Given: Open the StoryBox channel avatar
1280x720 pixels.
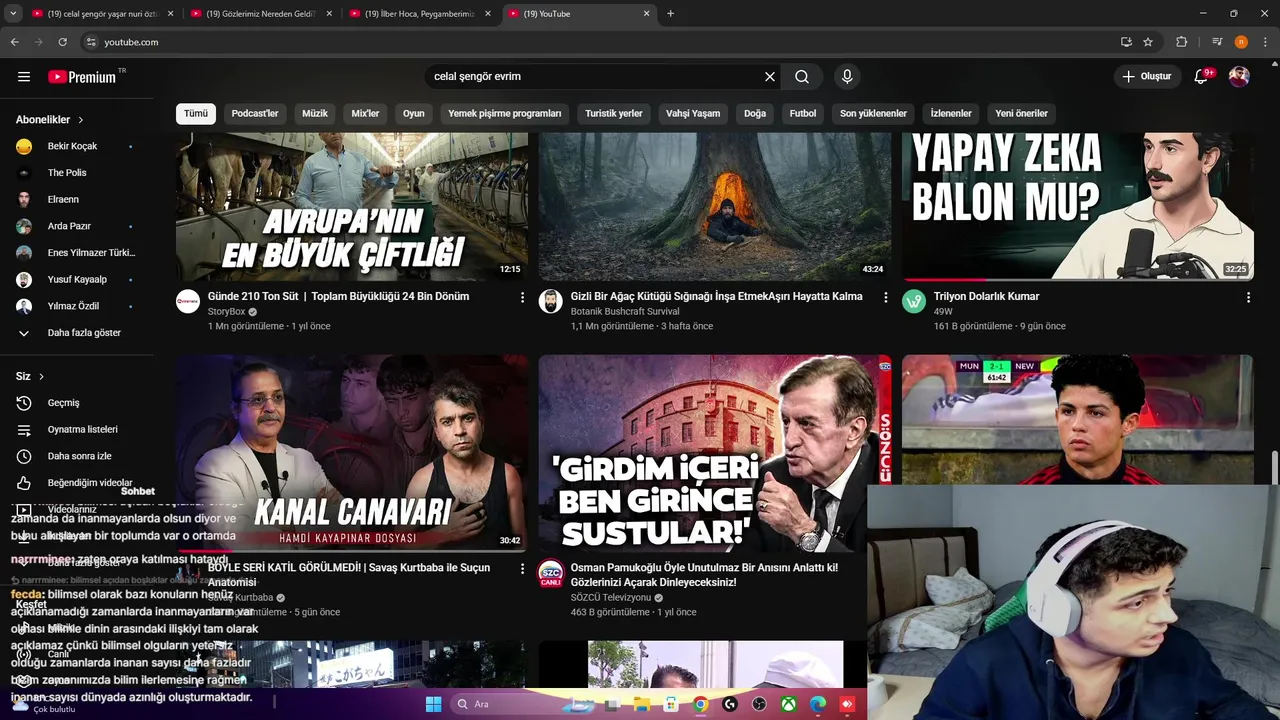Looking at the screenshot, I should 188,302.
